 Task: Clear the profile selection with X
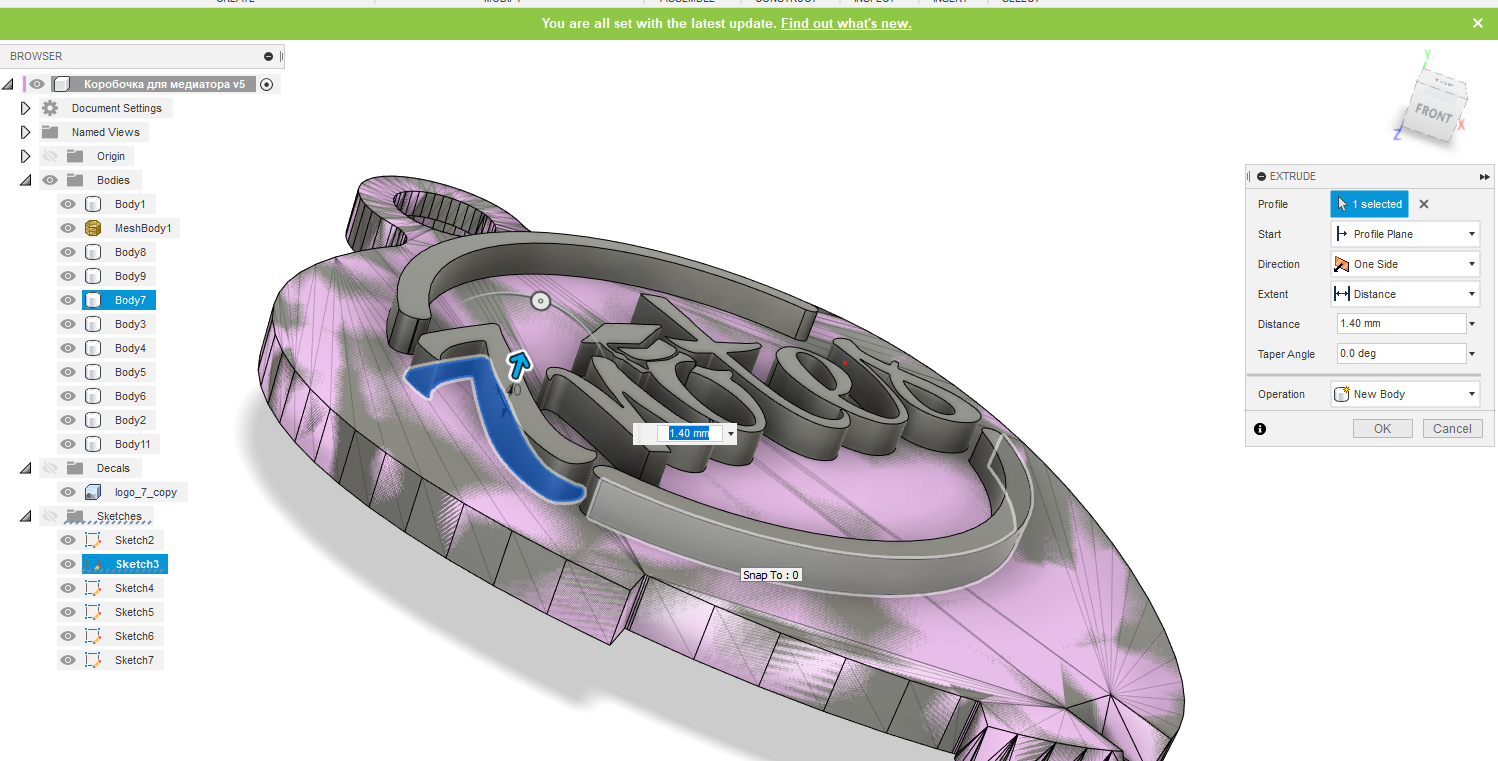(x=1424, y=204)
